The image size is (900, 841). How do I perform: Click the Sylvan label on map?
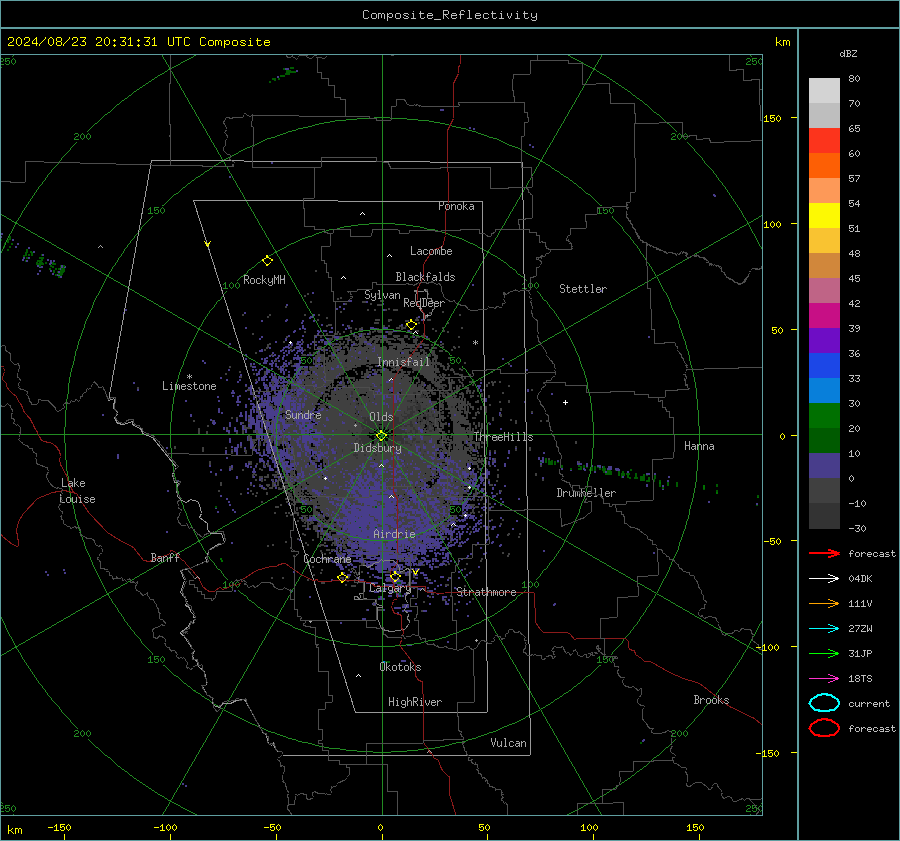[382, 295]
